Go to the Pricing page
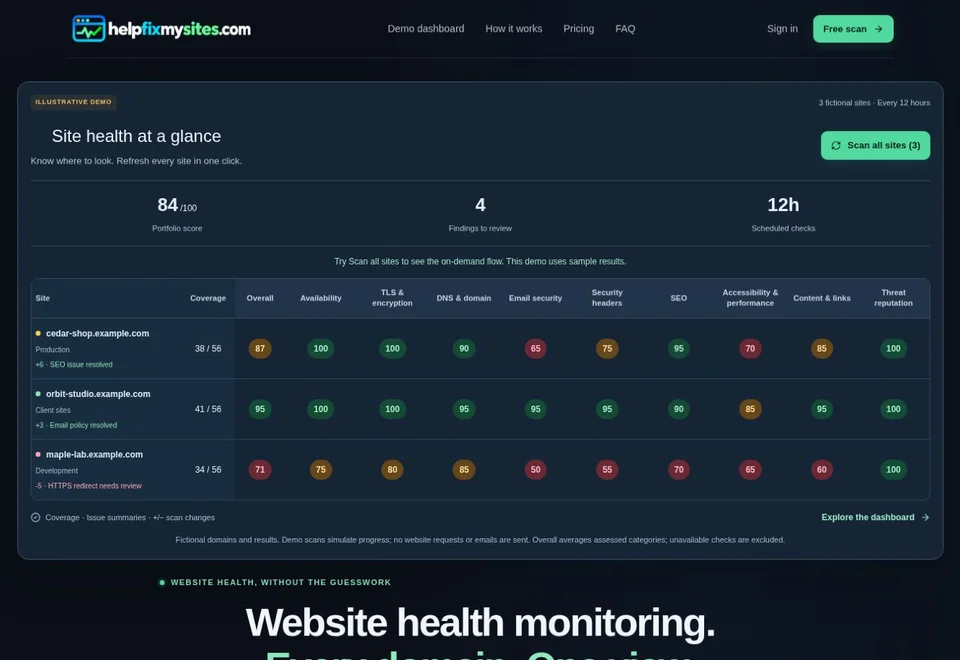 point(579,29)
